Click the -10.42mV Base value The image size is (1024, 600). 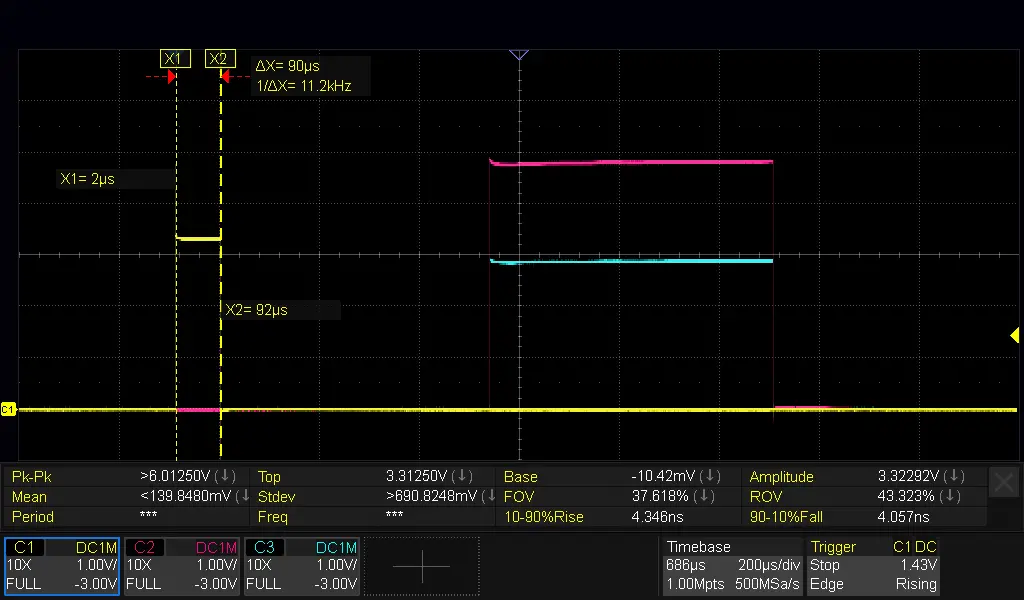664,476
